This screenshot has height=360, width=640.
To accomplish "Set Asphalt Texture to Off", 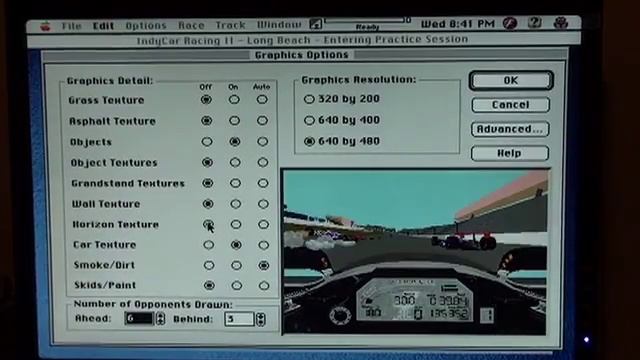I will tap(207, 120).
